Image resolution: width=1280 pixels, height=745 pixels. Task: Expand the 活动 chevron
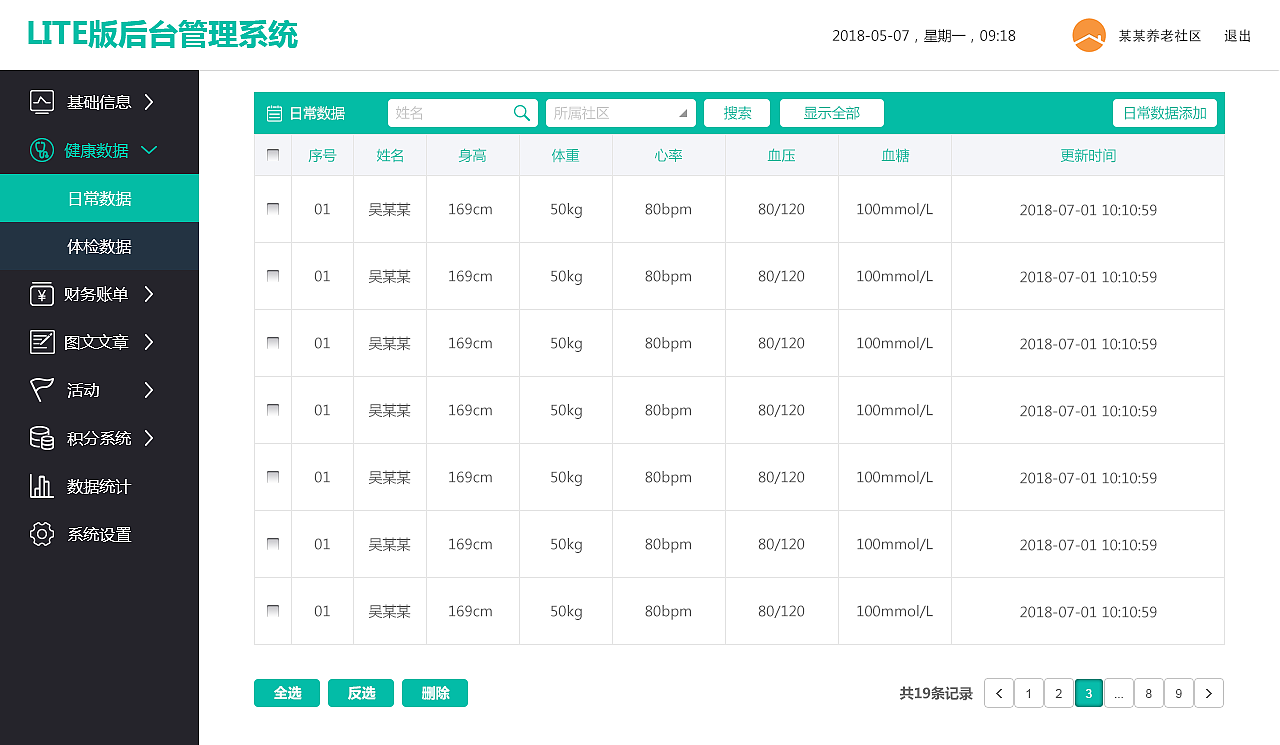(x=148, y=390)
